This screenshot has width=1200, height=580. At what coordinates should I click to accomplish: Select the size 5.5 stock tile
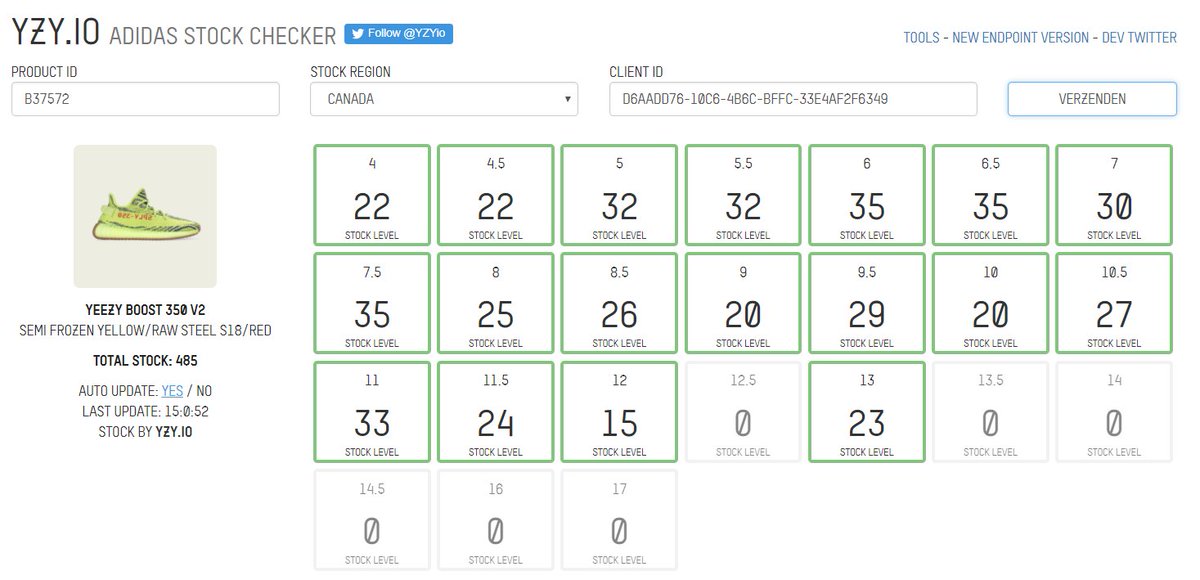pyautogui.click(x=743, y=195)
